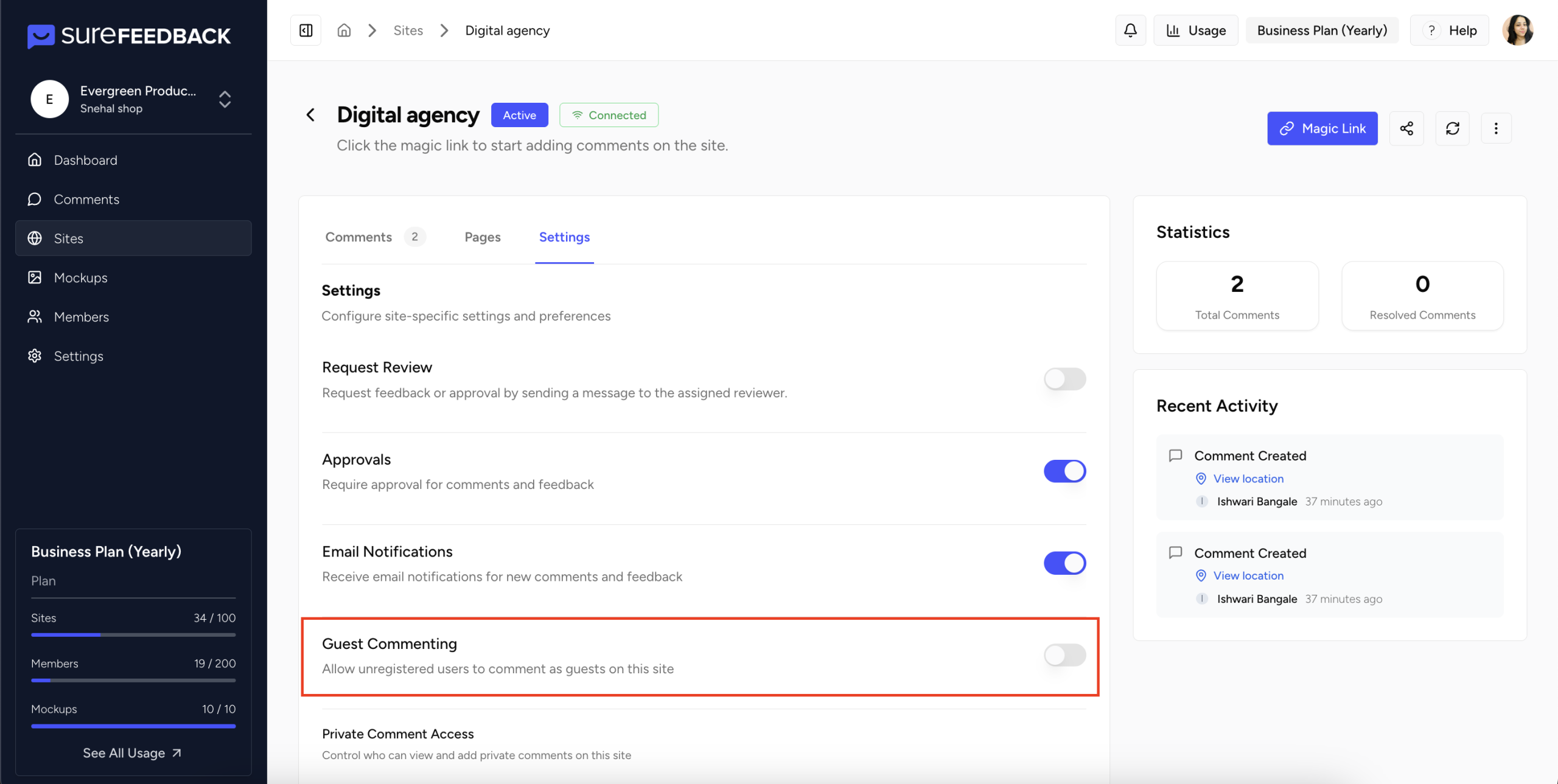Click the Magic Link button
This screenshot has width=1558, height=784.
pyautogui.click(x=1322, y=128)
